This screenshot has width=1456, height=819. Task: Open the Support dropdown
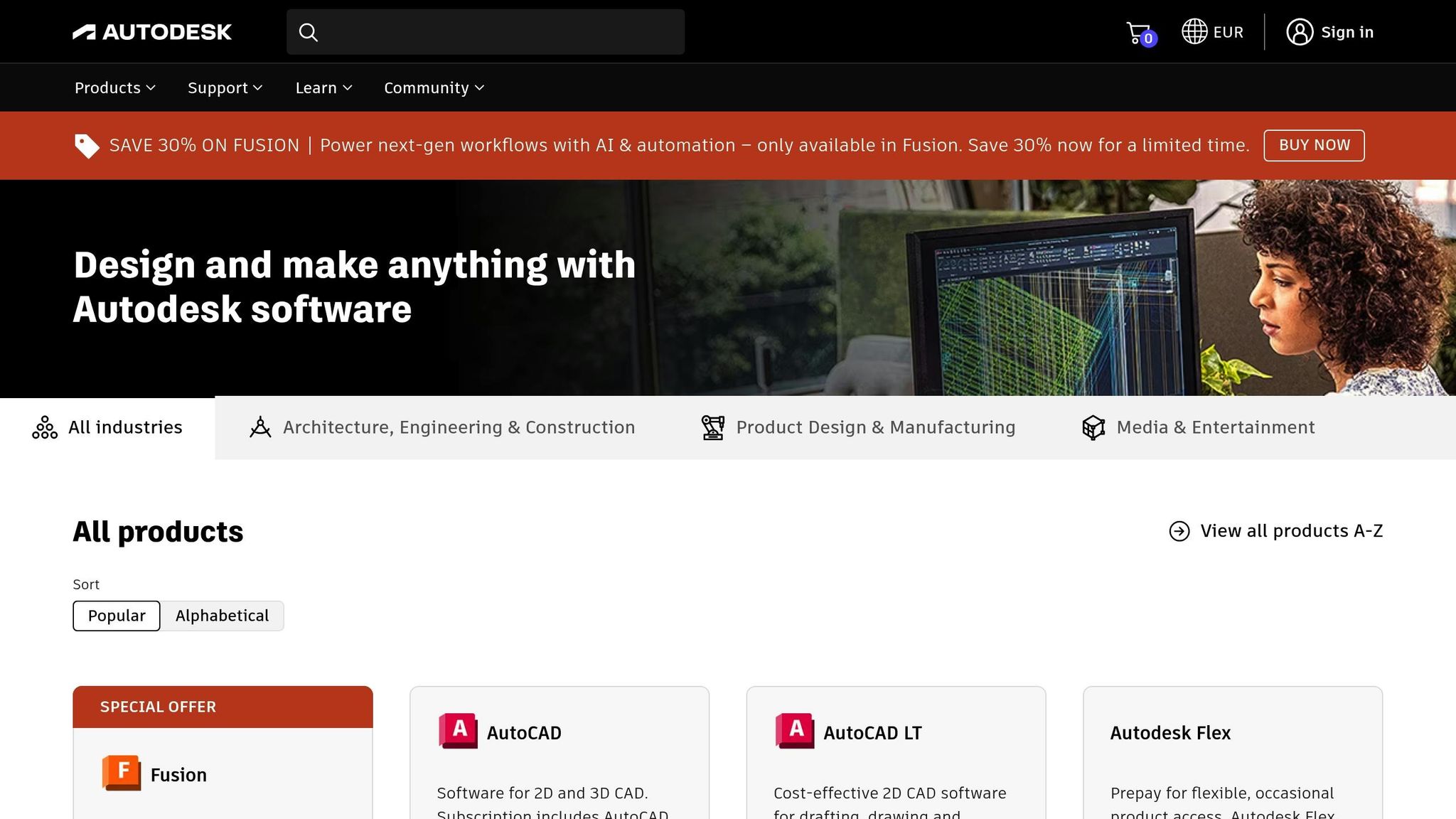click(x=225, y=87)
